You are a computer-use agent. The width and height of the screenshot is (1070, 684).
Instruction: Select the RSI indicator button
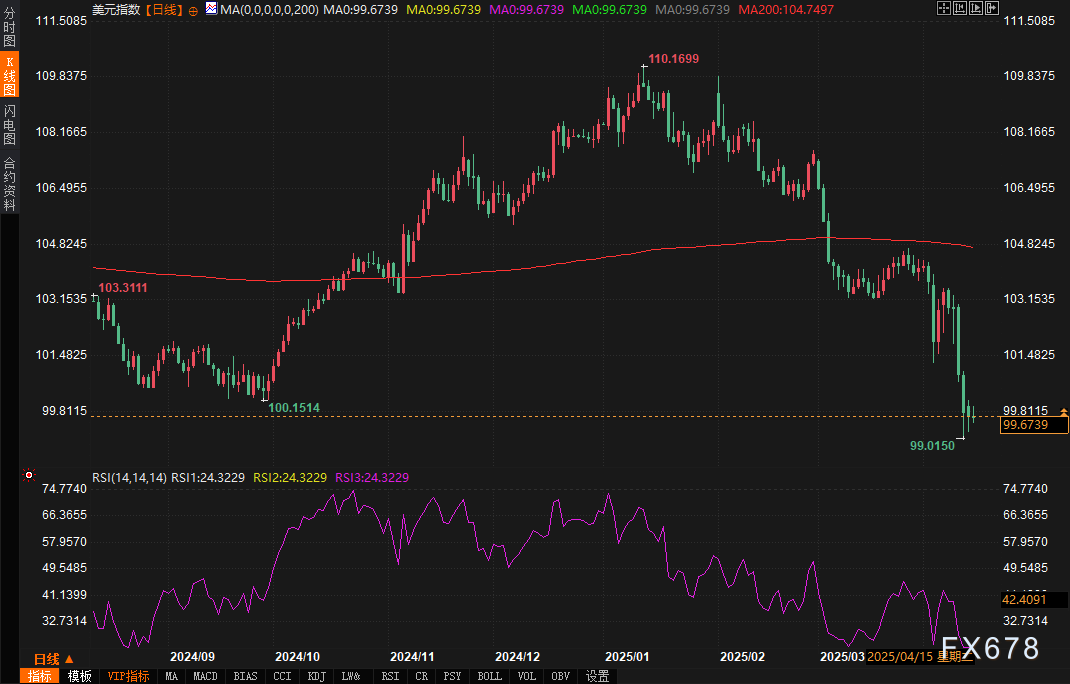pyautogui.click(x=388, y=676)
